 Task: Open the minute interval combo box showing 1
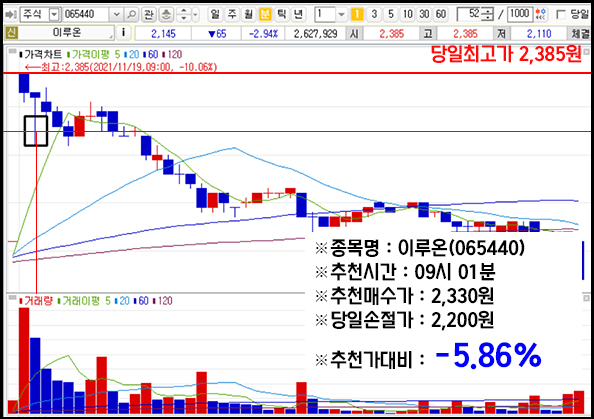tap(330, 15)
